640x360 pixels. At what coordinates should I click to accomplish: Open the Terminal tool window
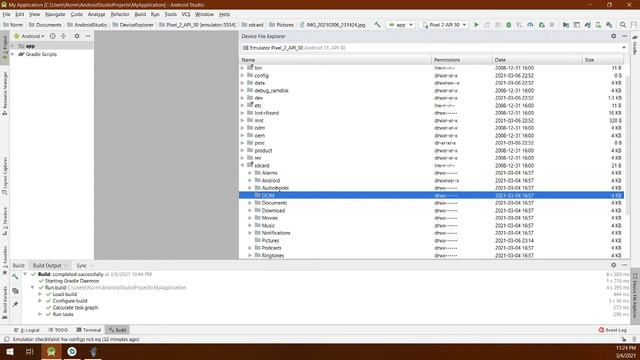tap(89, 330)
